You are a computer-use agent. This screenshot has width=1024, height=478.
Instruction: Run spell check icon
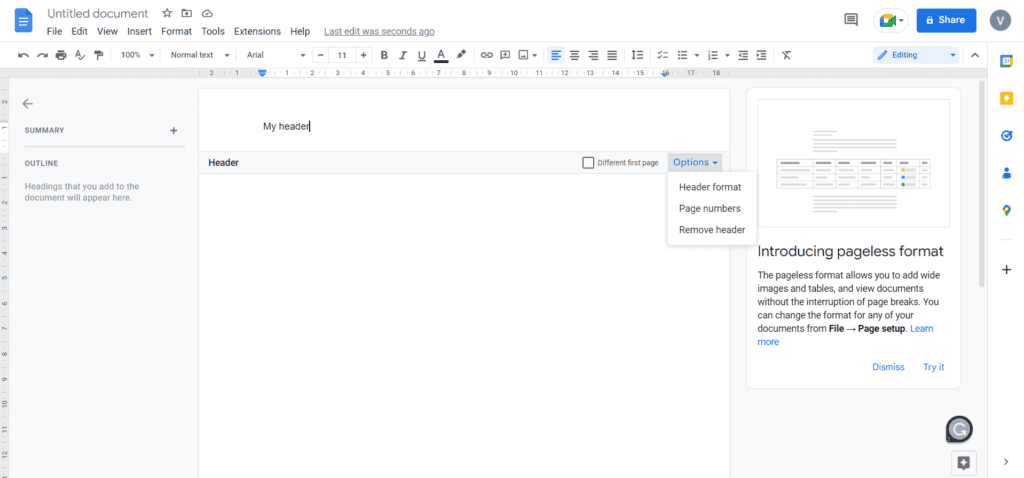click(80, 55)
